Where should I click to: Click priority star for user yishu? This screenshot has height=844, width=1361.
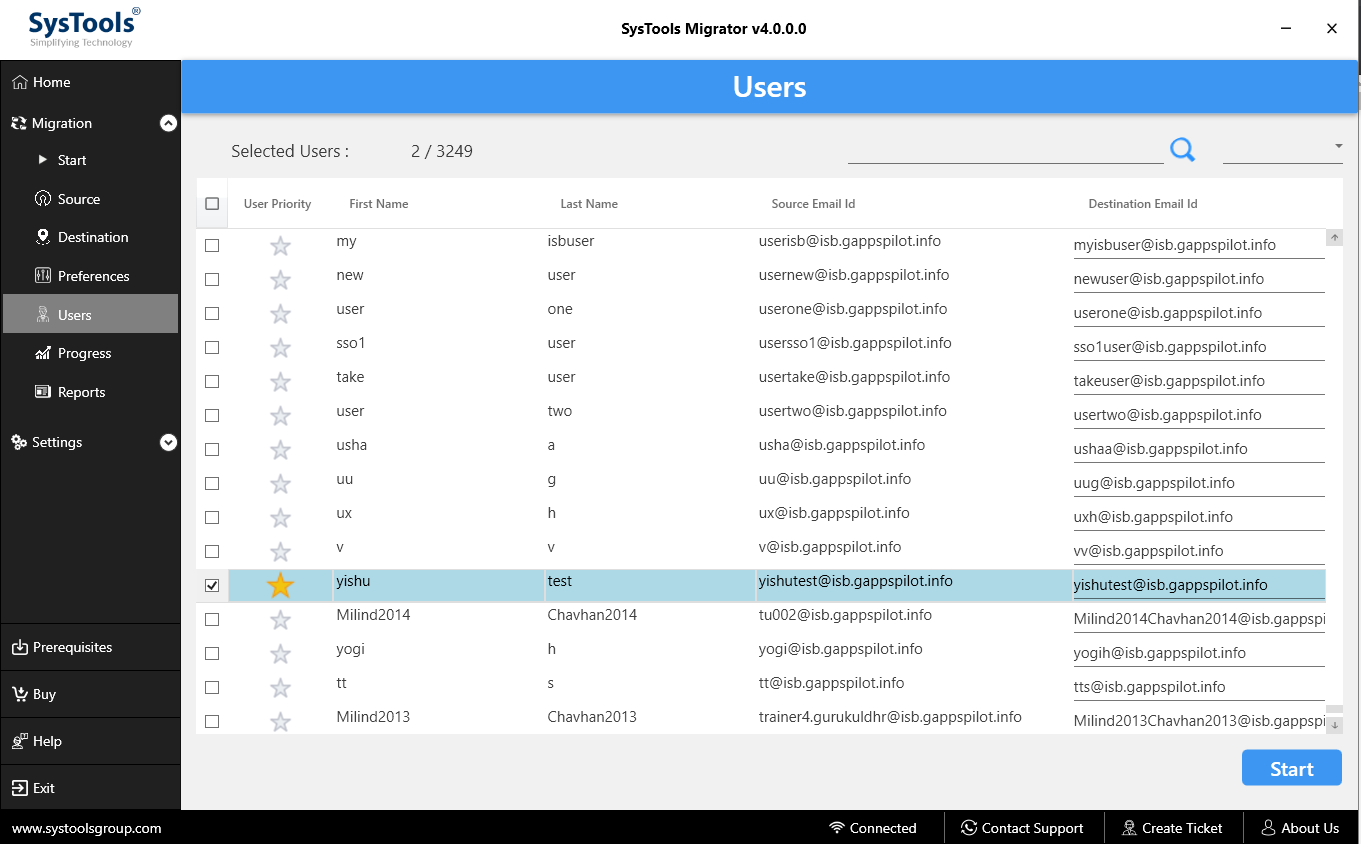click(281, 585)
